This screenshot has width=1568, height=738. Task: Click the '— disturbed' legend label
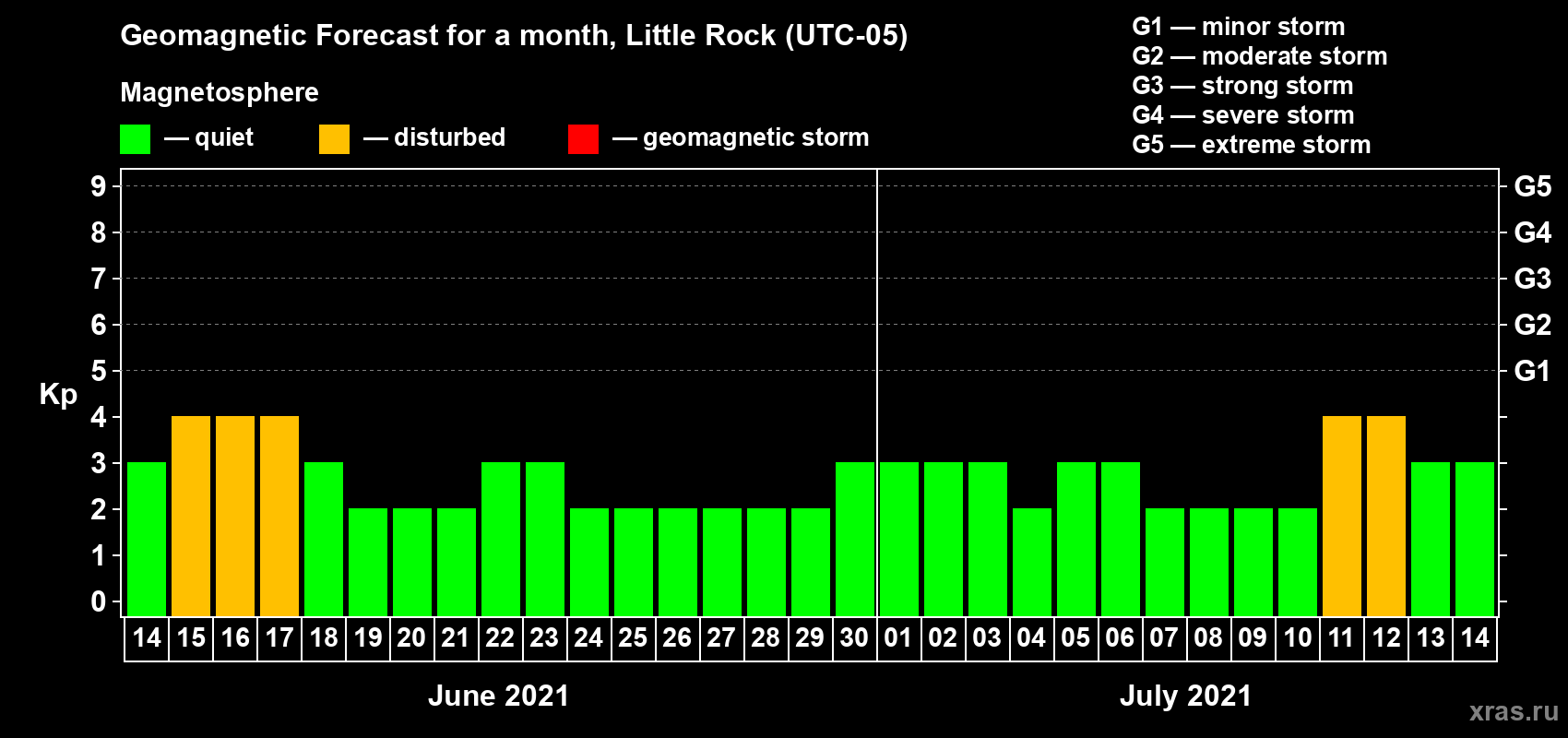coord(434,137)
